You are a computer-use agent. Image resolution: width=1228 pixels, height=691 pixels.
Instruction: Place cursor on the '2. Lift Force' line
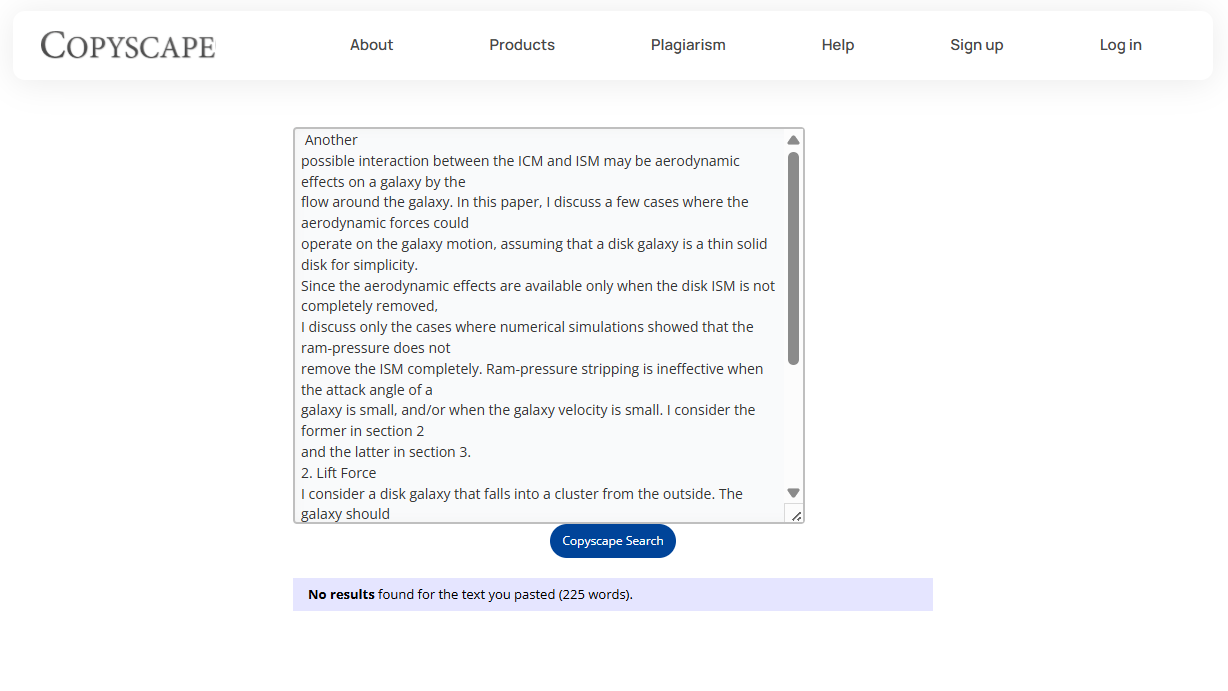tap(339, 473)
